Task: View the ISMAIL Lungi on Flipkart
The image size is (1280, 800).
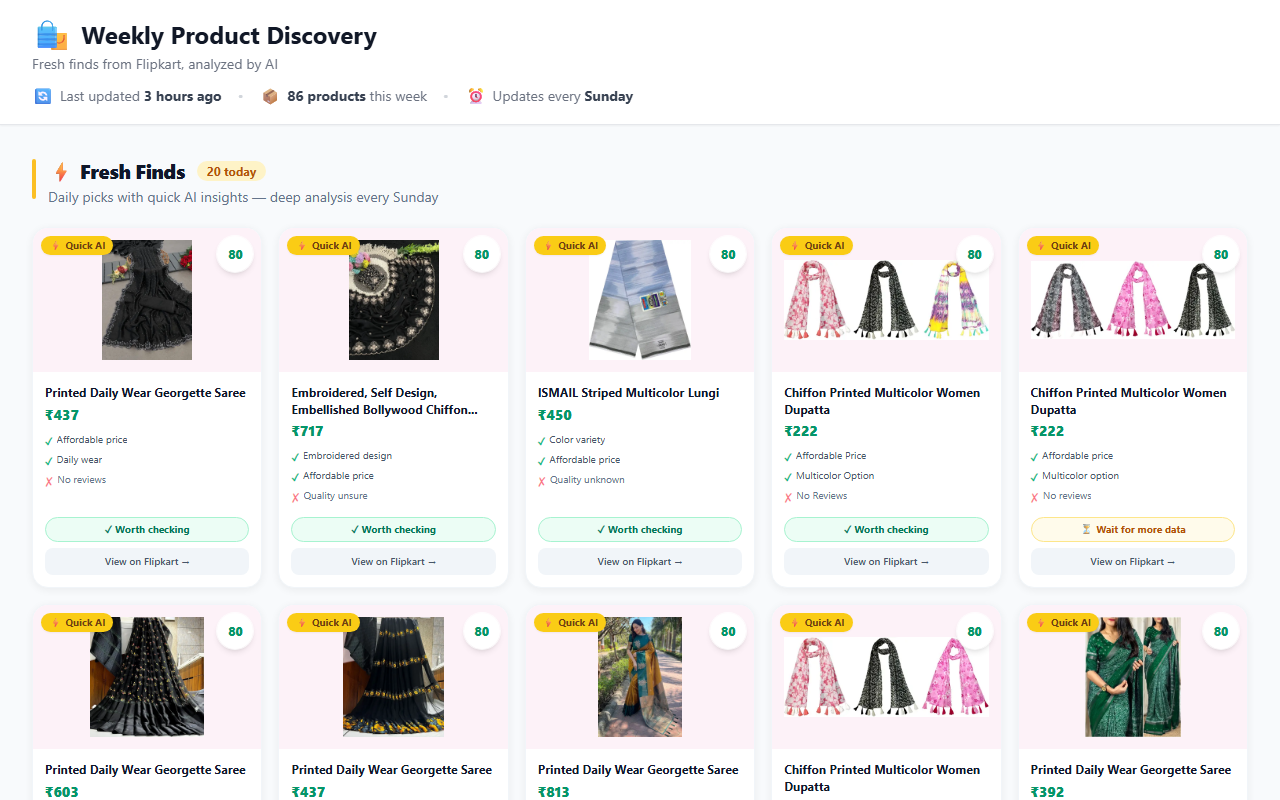Action: [x=640, y=561]
